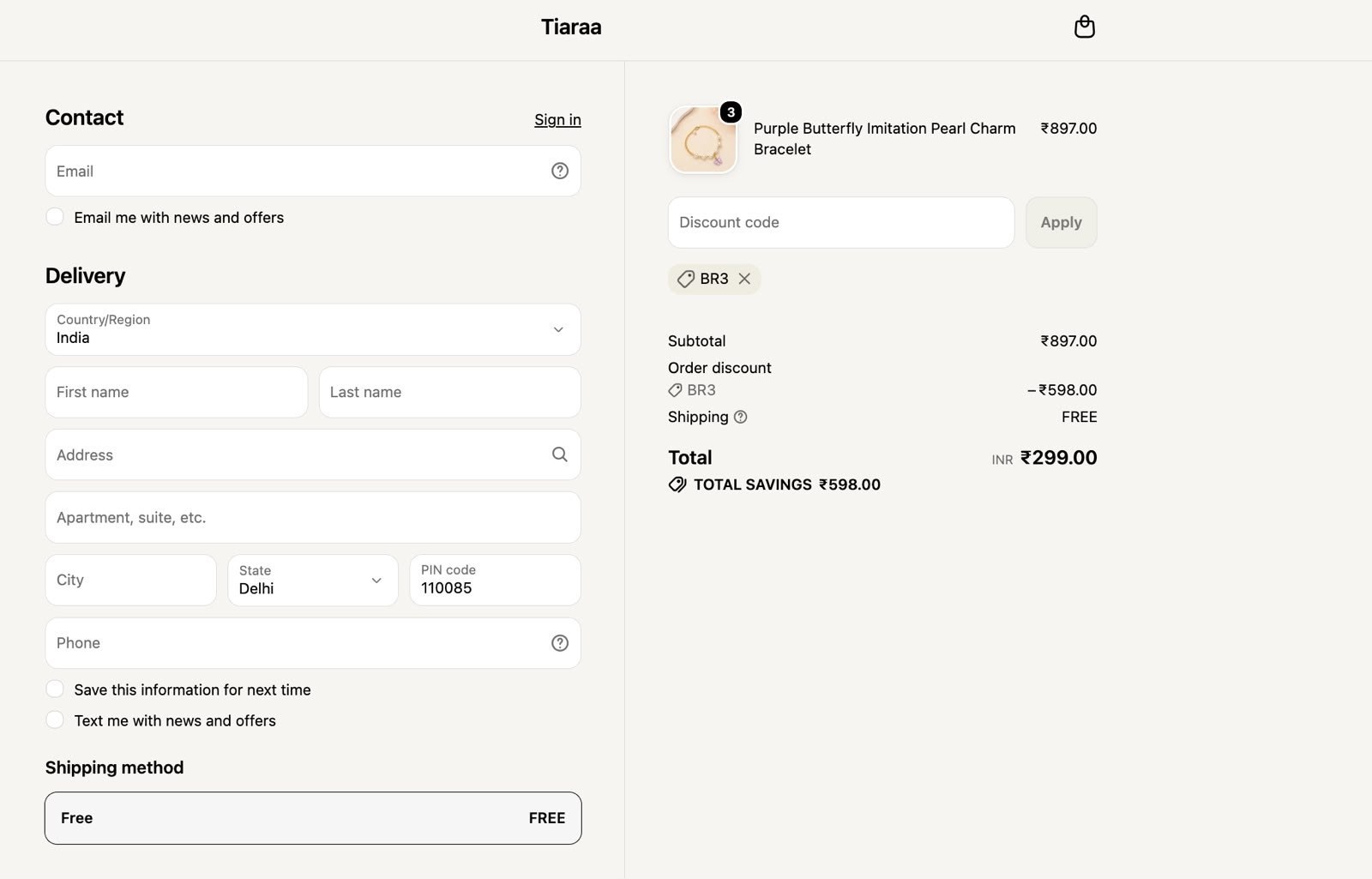Remove the BR3 discount code tag
This screenshot has height=879, width=1372.
pos(744,279)
